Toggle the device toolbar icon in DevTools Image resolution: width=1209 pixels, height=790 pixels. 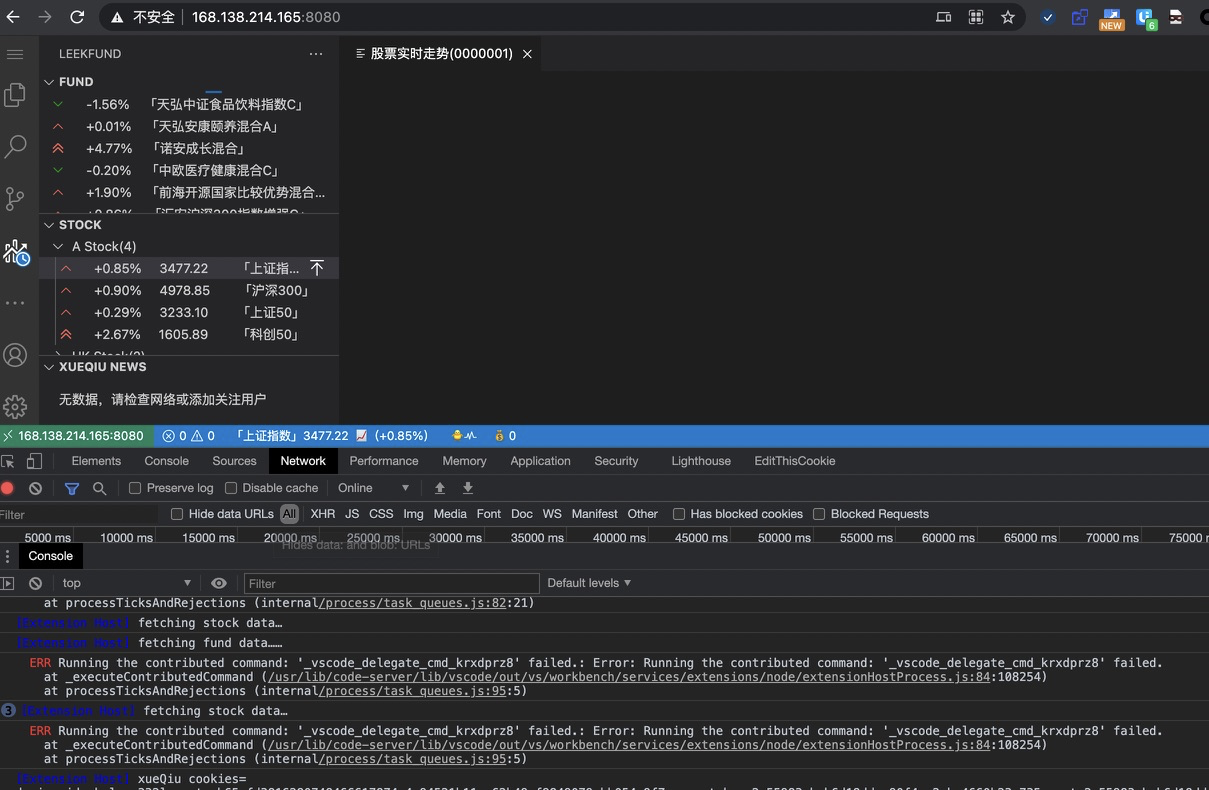click(x=34, y=461)
